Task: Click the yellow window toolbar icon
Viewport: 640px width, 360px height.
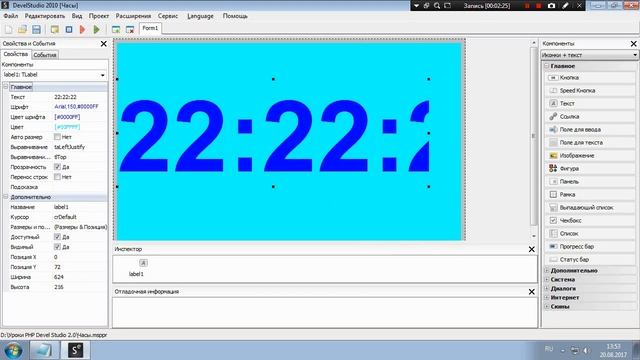Action: pos(55,29)
